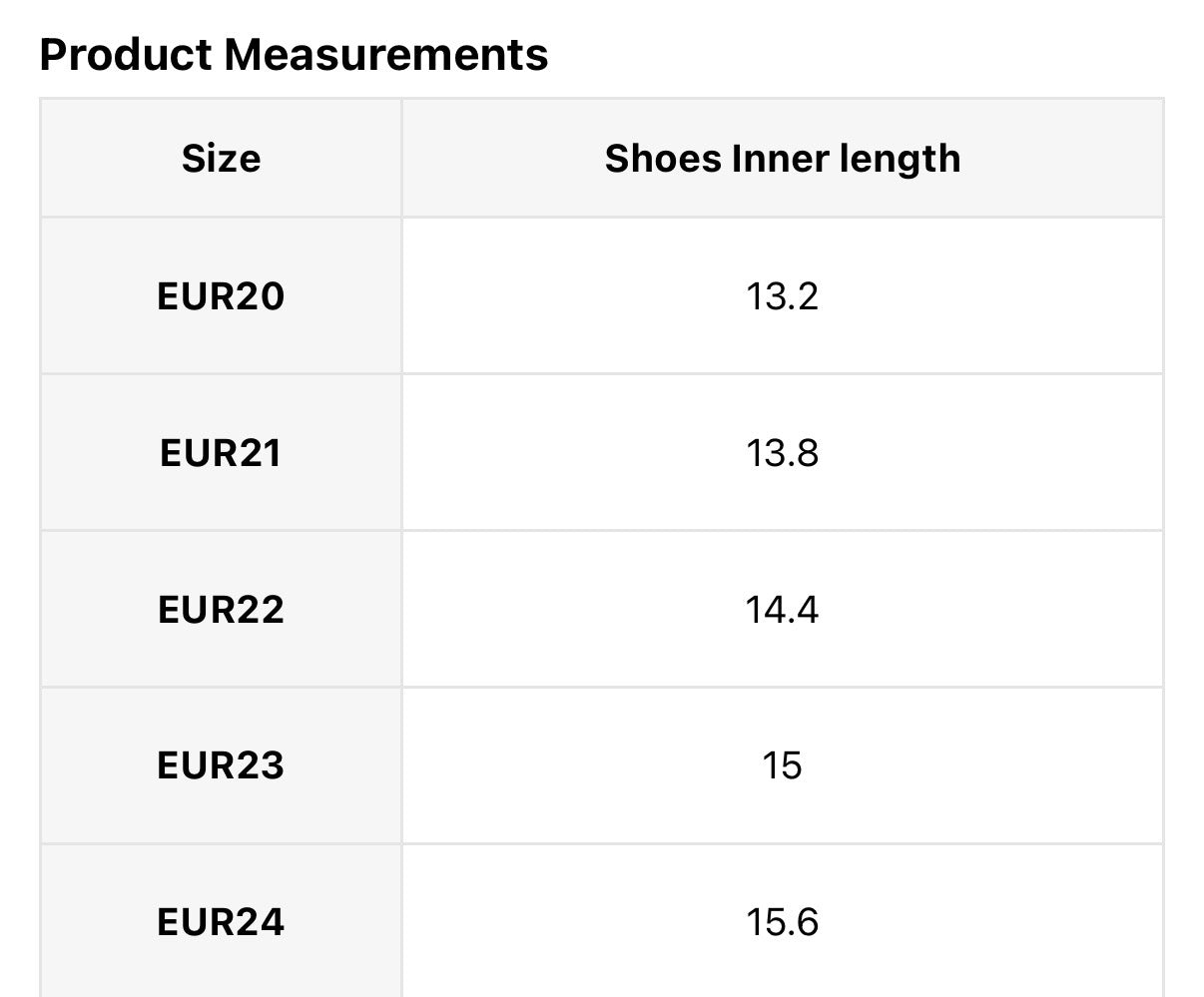The image size is (1204, 997).
Task: Click the word 'length' in the header
Action: click(903, 159)
